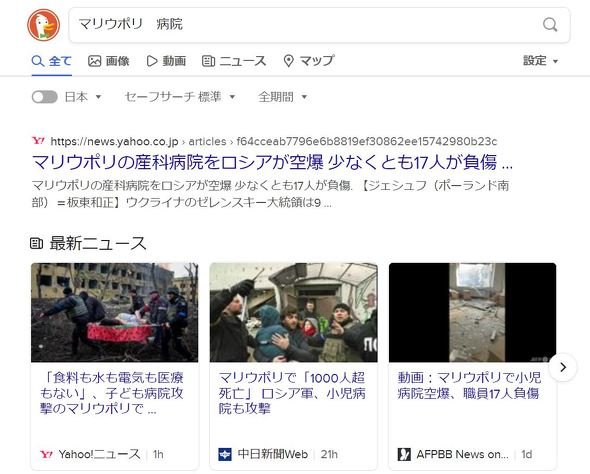
Task: Click the magnifier search button in search box
Action: point(550,25)
